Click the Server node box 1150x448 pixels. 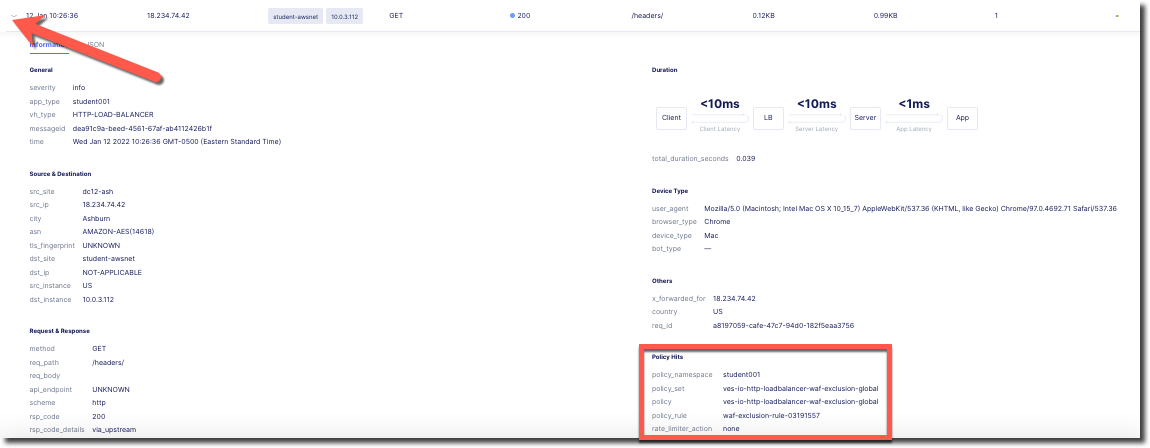864,118
